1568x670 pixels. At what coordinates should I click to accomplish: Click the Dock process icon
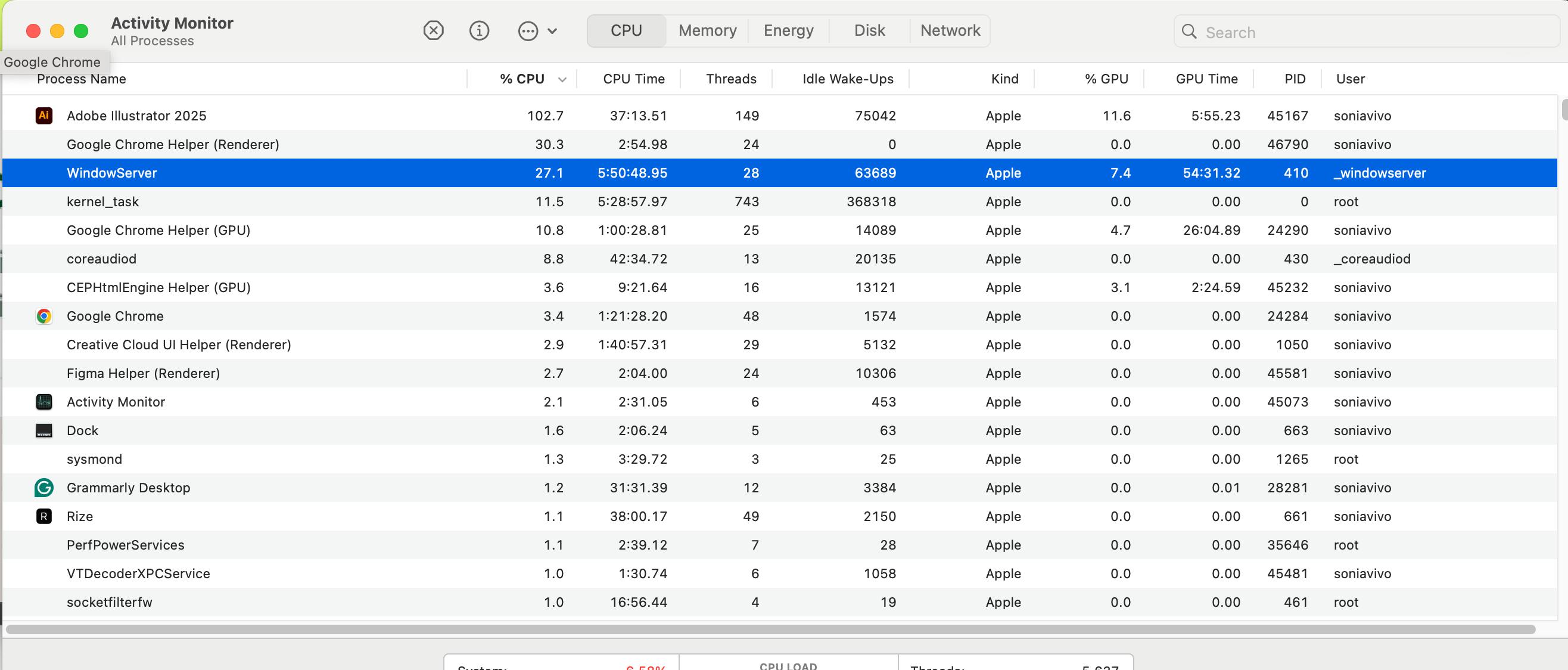click(x=43, y=430)
